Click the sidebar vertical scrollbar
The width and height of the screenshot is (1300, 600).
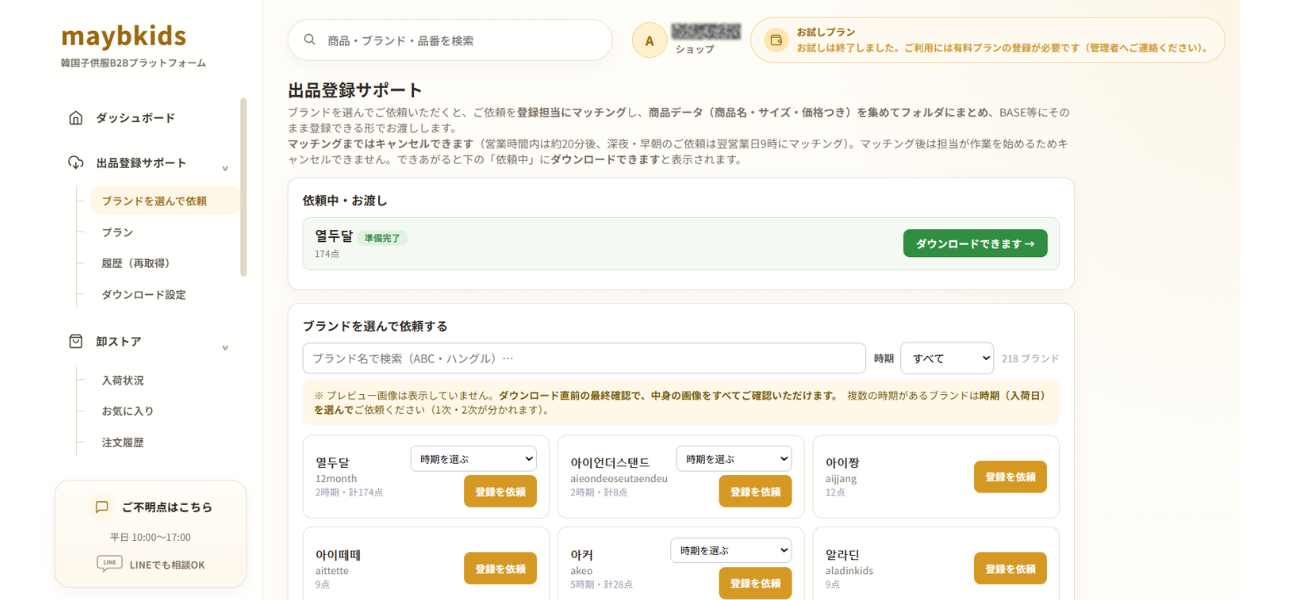243,187
